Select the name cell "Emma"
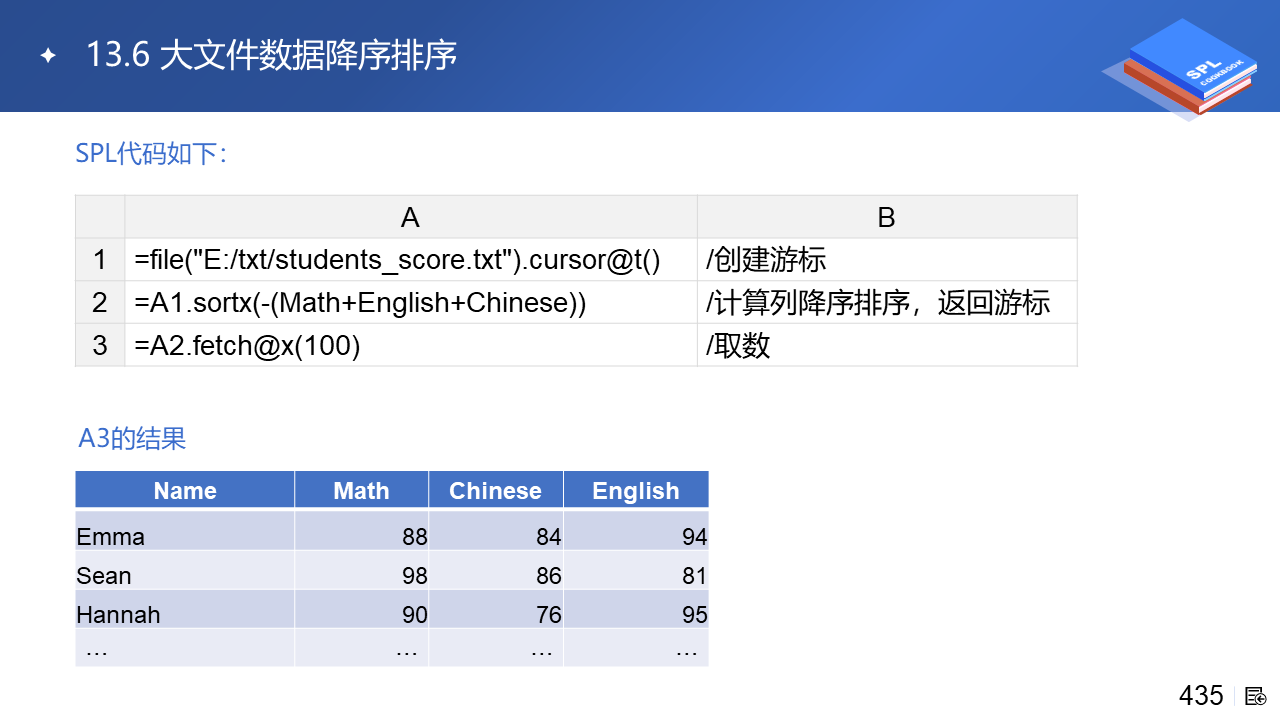The image size is (1280, 720). 185,531
